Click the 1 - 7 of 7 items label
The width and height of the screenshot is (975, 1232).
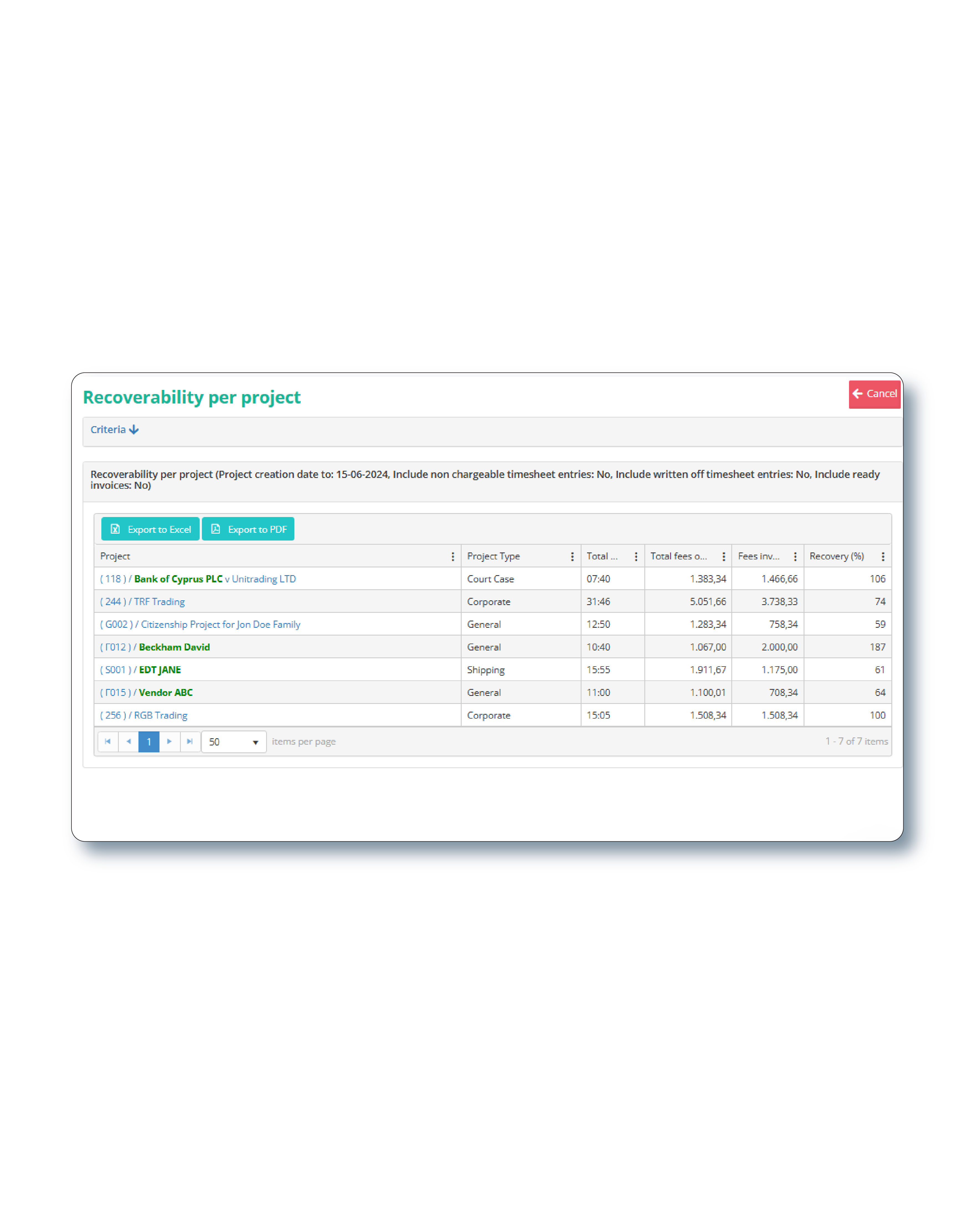[x=856, y=742]
